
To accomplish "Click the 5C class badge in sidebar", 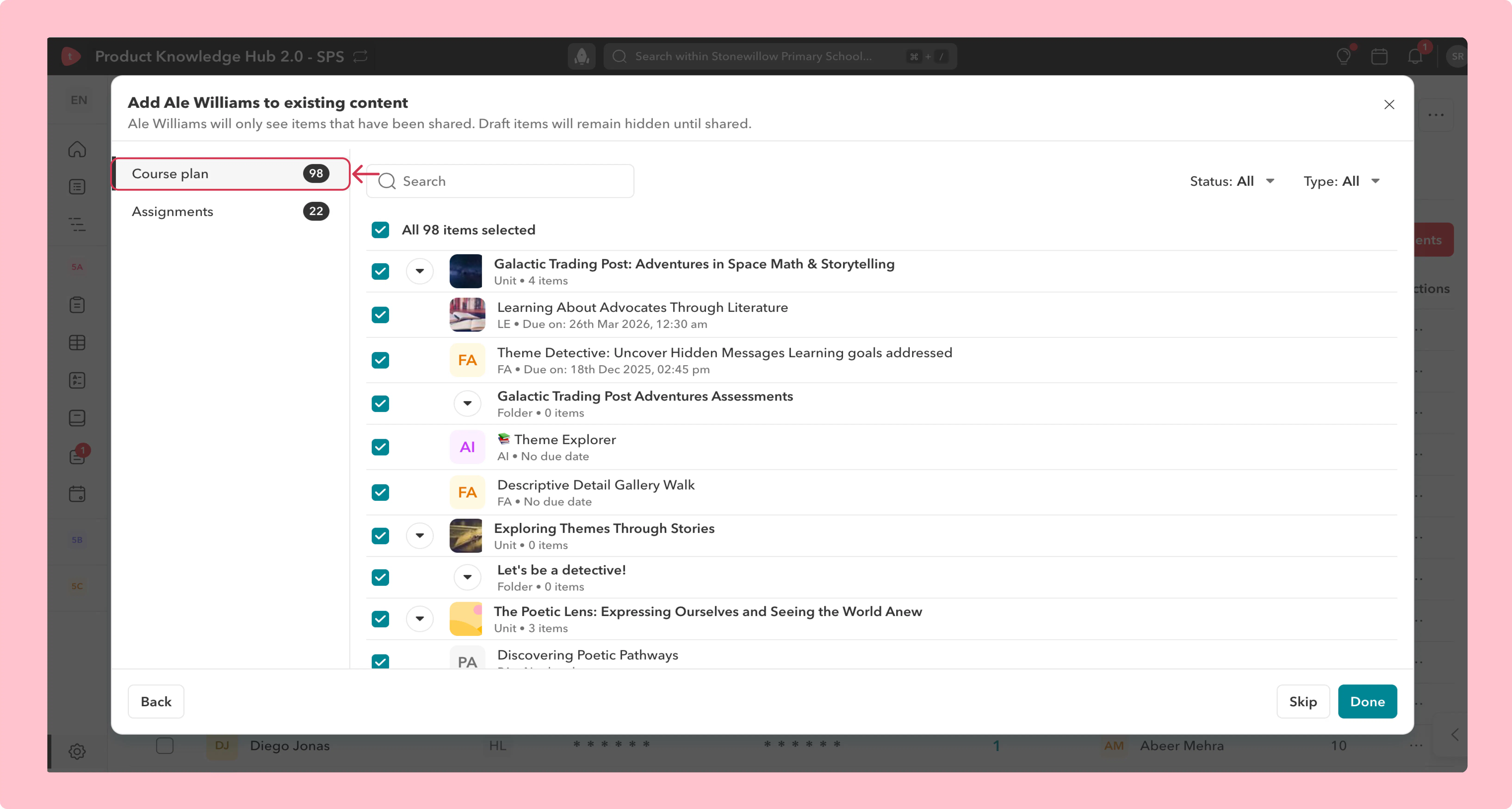I will coord(77,586).
